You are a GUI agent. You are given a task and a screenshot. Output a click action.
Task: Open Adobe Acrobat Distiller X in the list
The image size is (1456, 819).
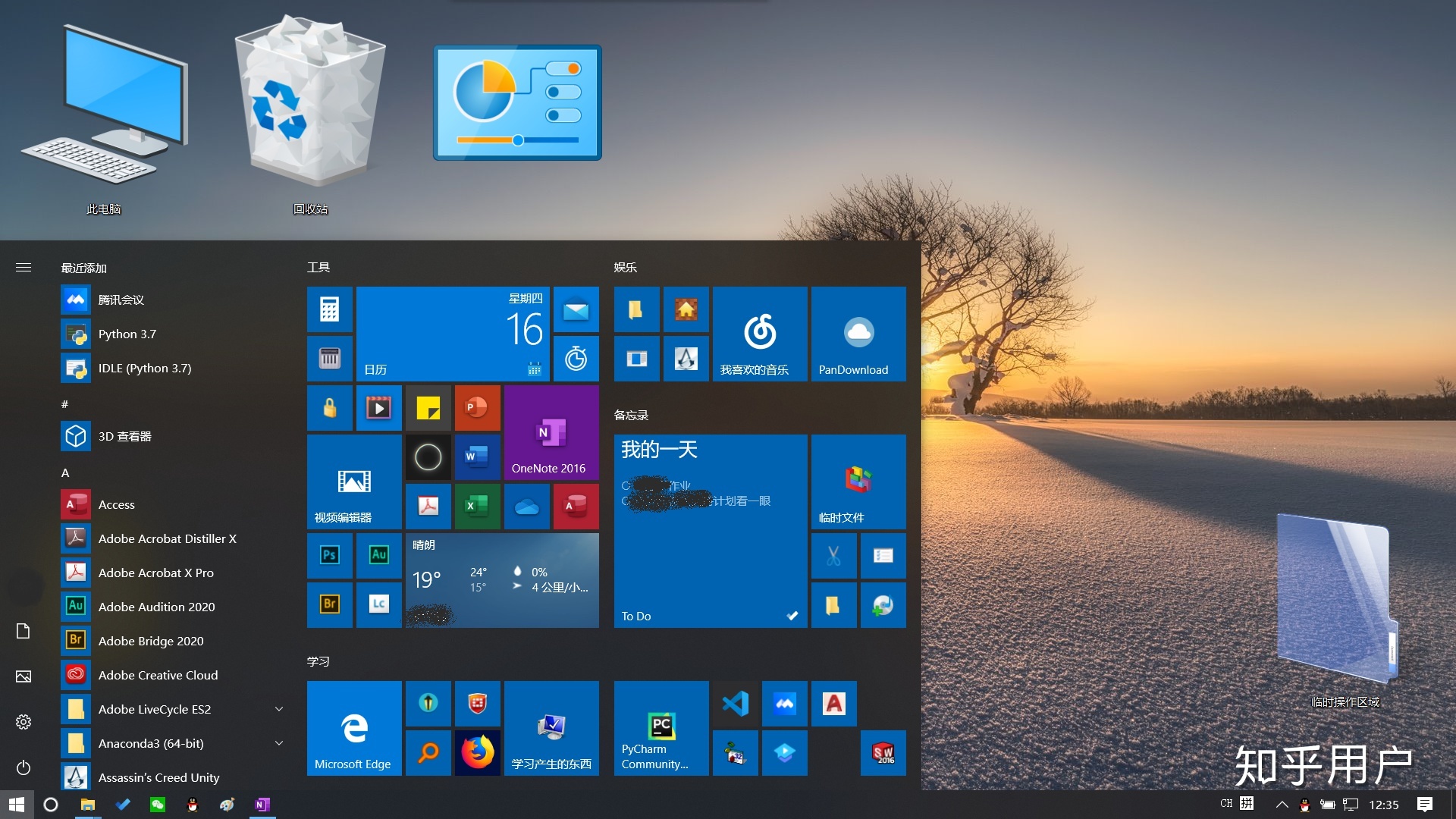(174, 538)
